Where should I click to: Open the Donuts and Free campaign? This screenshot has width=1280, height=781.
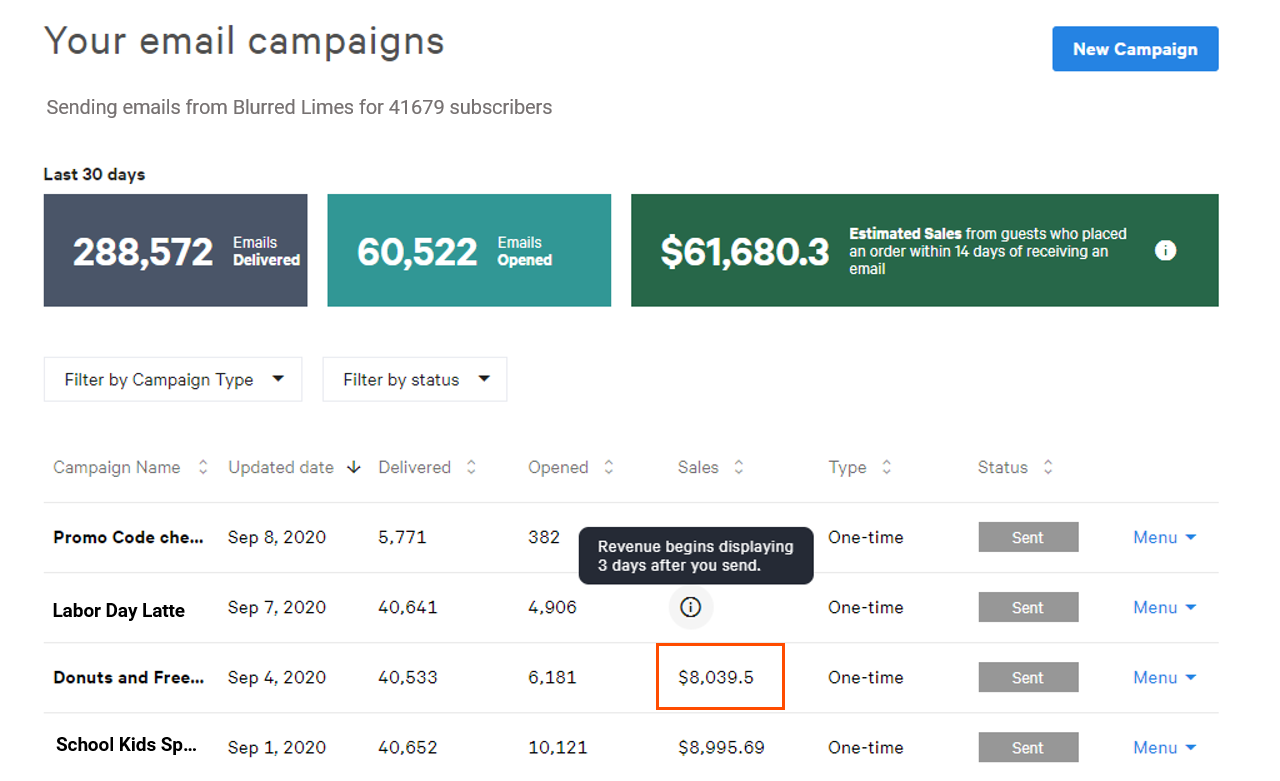pyautogui.click(x=128, y=677)
